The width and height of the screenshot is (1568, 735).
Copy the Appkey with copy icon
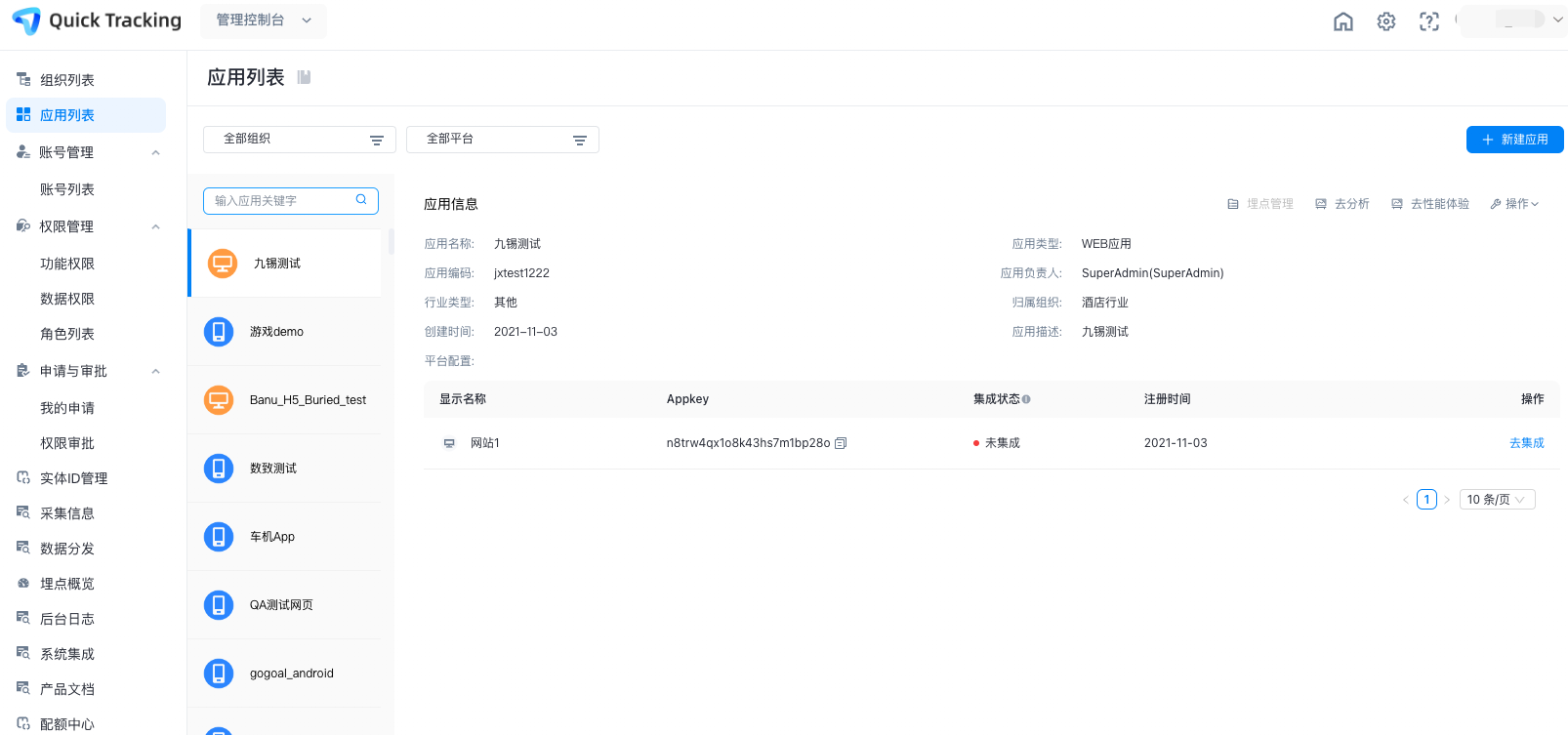click(x=841, y=443)
